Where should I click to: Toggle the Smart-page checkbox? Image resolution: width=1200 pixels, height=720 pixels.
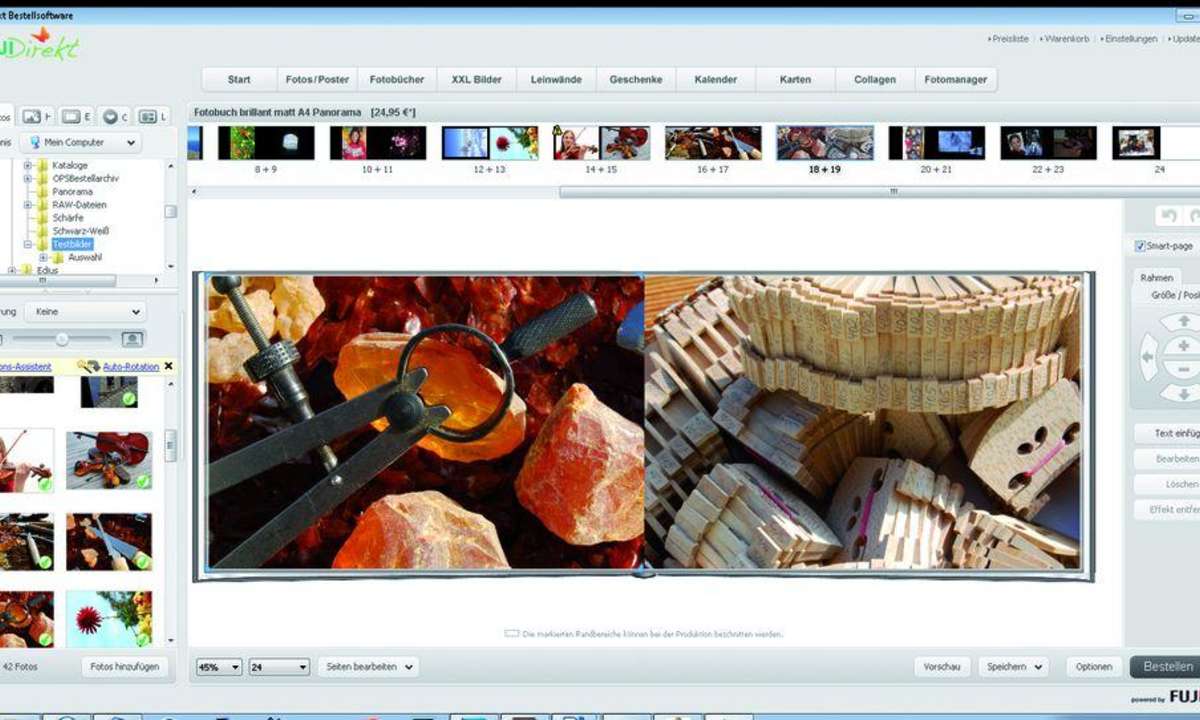tap(1140, 246)
